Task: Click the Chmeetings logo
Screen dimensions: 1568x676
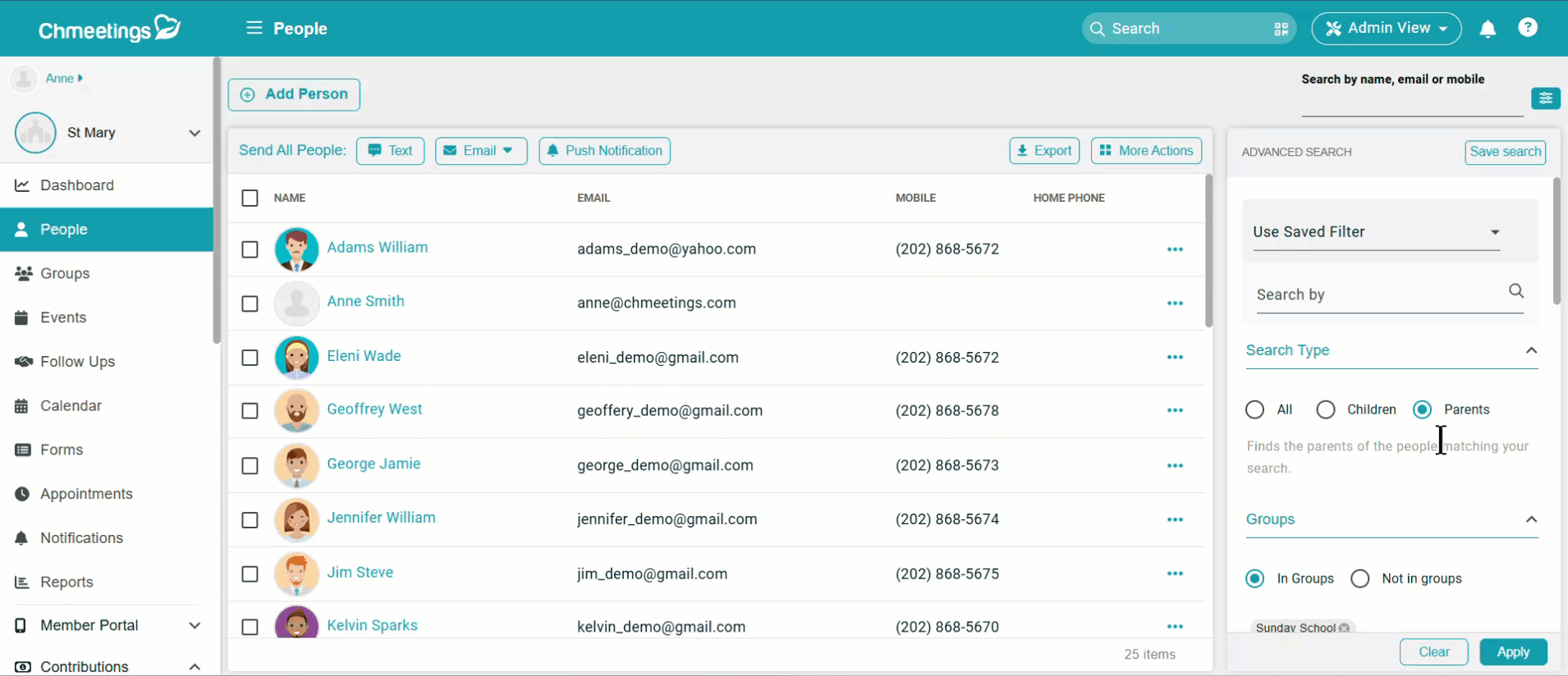Action: [x=109, y=29]
